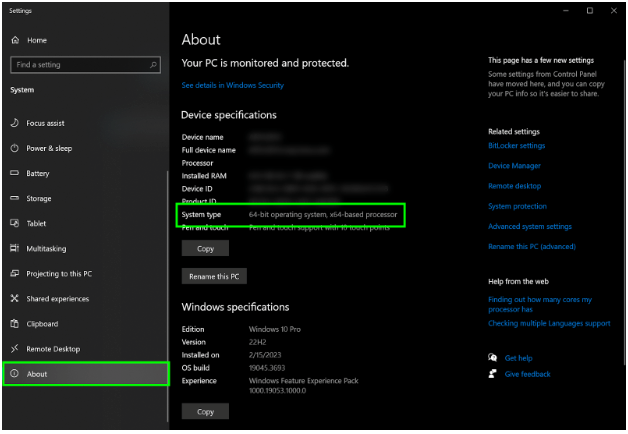The width and height of the screenshot is (628, 434).
Task: Click the 22H2 version value
Action: coord(258,342)
